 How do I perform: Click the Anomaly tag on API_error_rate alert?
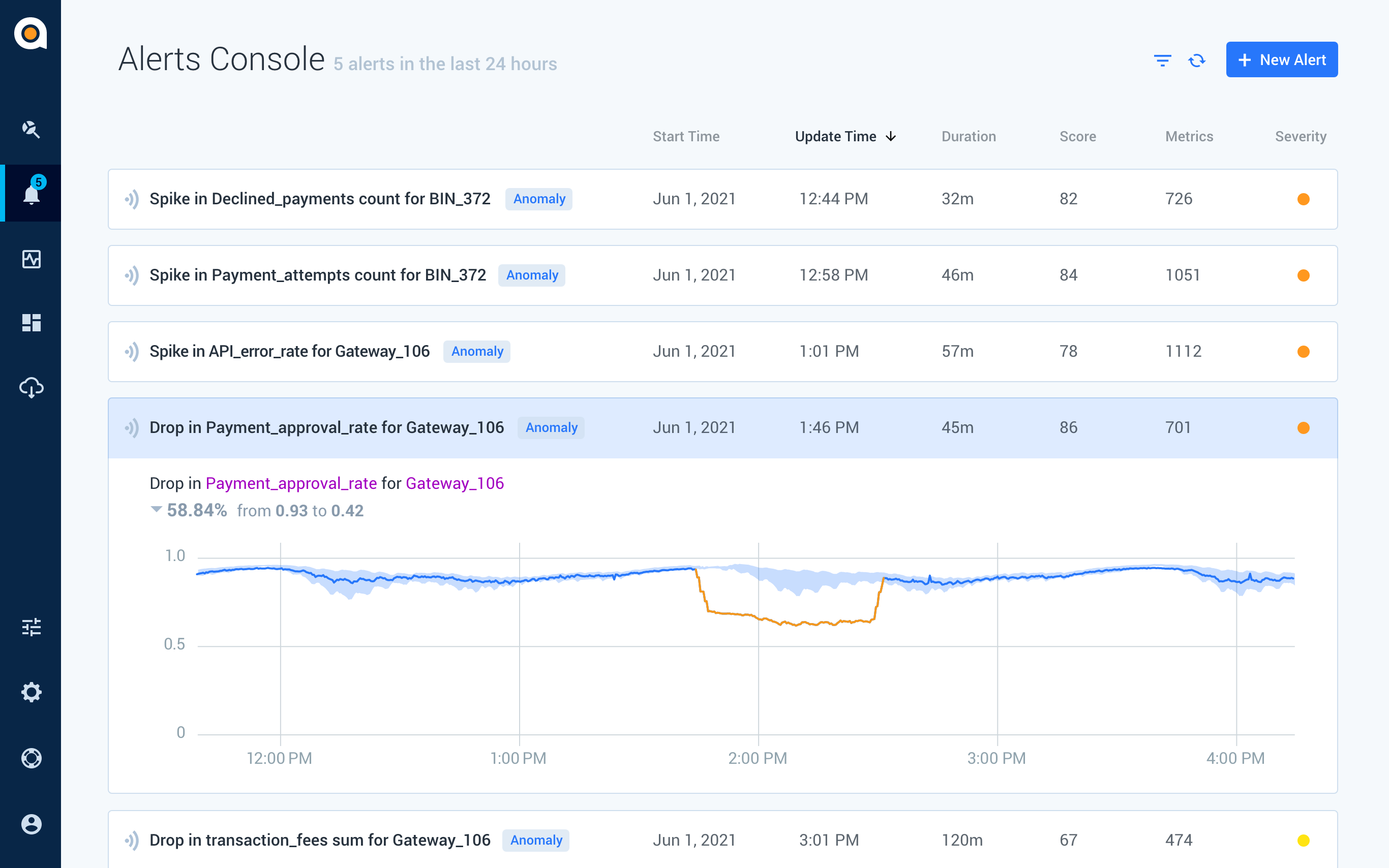[x=476, y=351]
